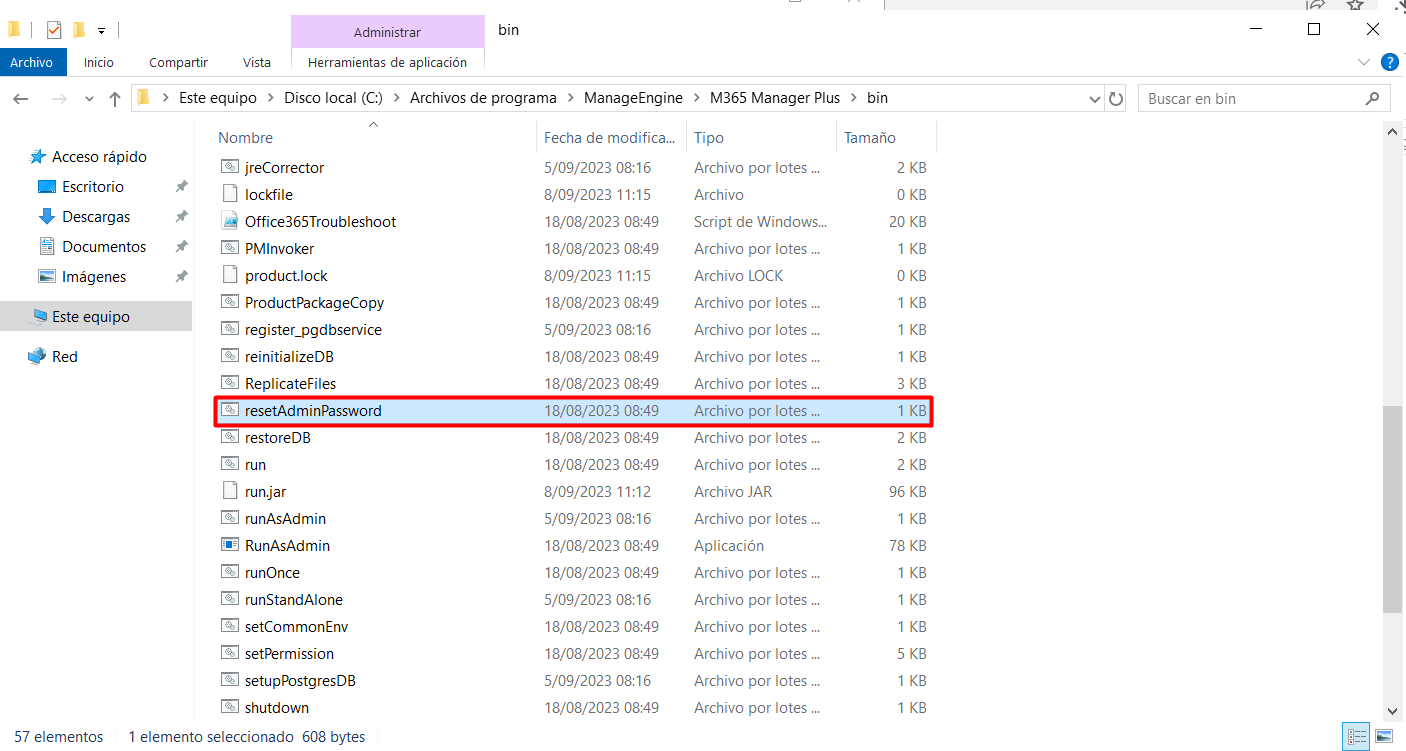Click the runOnce batch file icon
The height and width of the screenshot is (751, 1406).
(230, 572)
